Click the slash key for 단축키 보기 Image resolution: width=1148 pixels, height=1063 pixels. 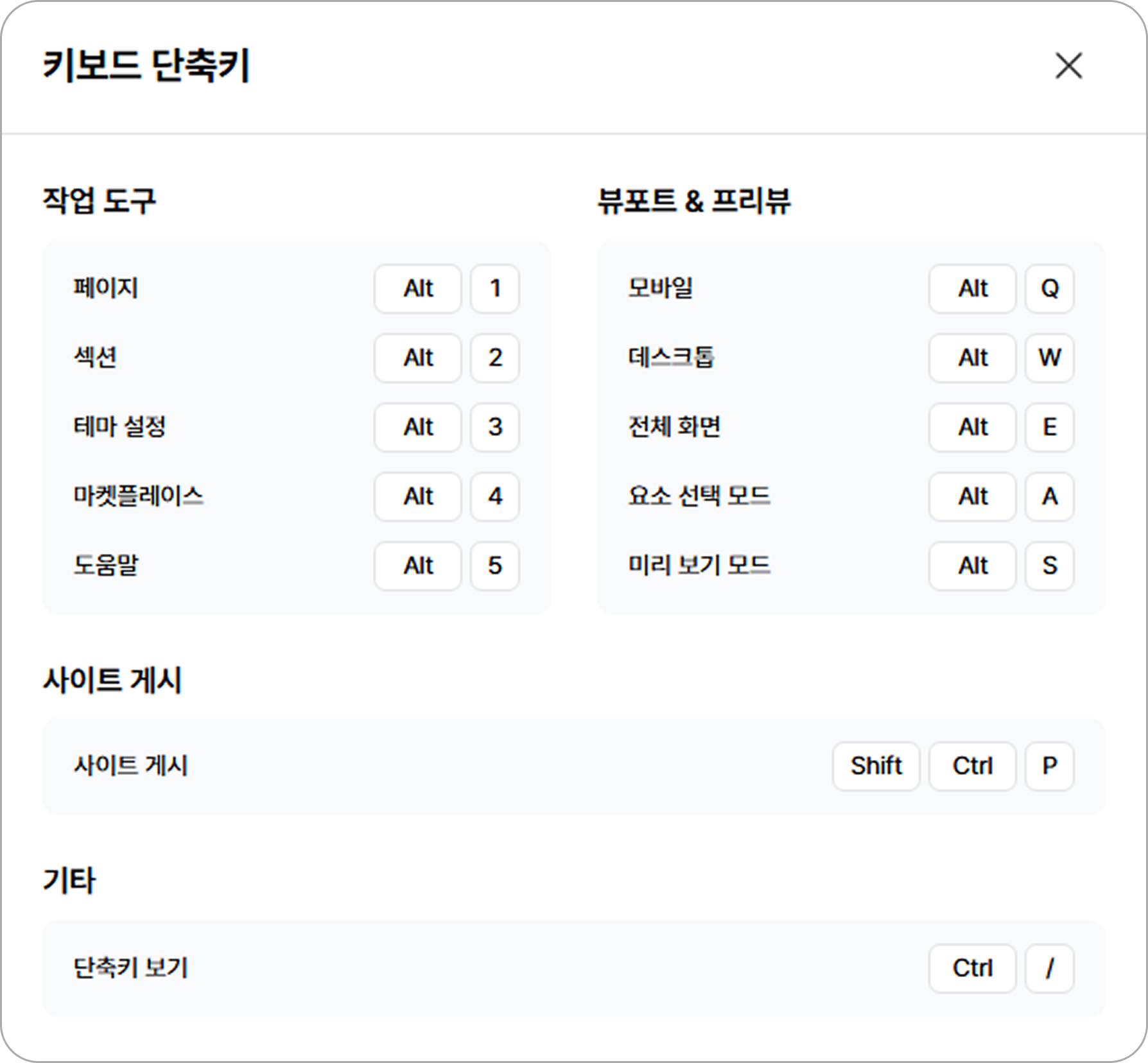pyautogui.click(x=1049, y=969)
